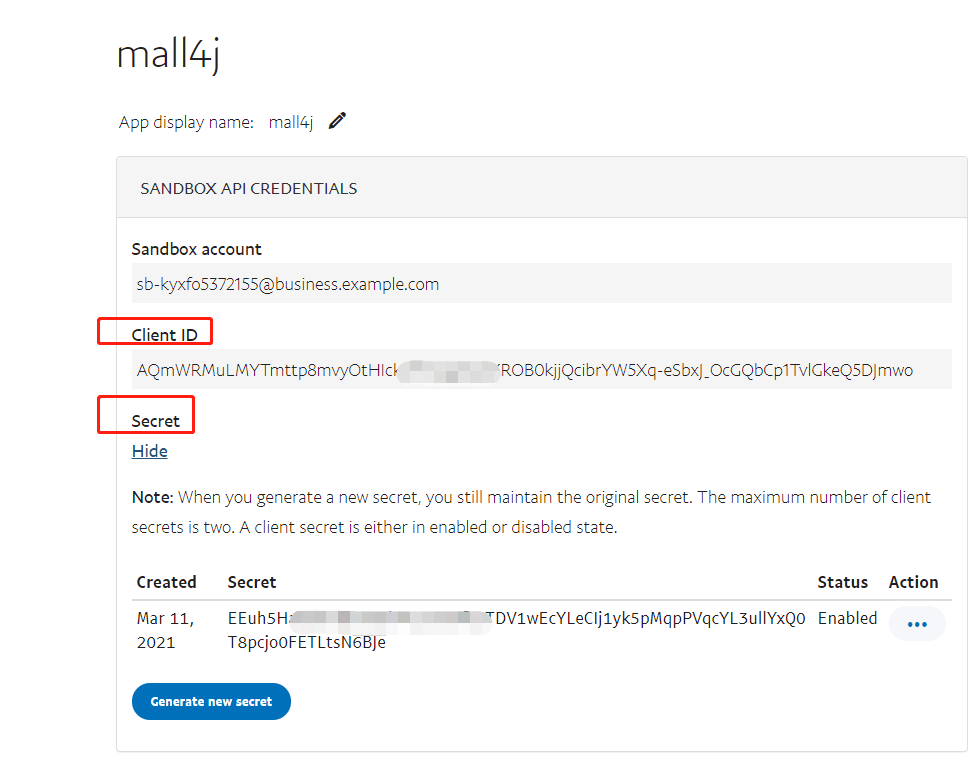Click the Enabled status text
Viewport: 970px width, 761px height.
[848, 618]
